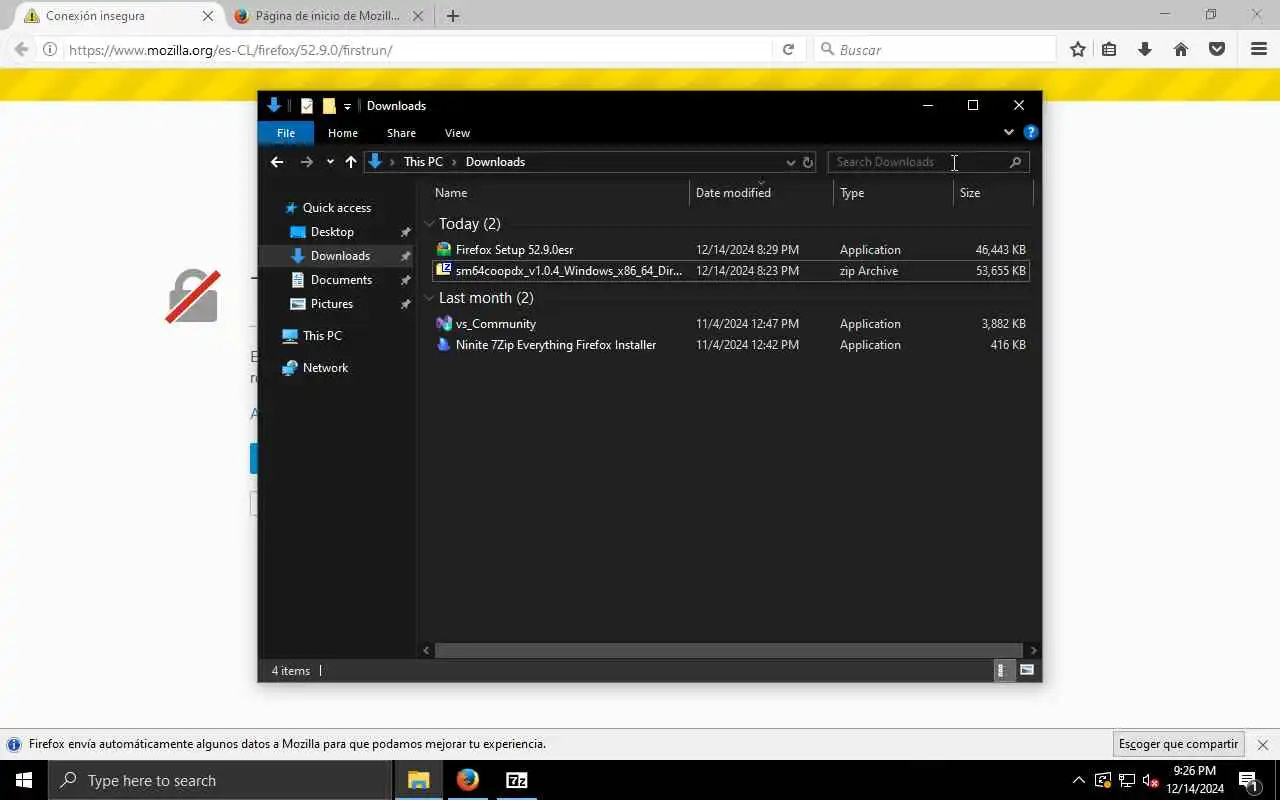Screen dimensions: 1280x800
Task: Click This PC in address breadcrumb
Action: (x=423, y=162)
